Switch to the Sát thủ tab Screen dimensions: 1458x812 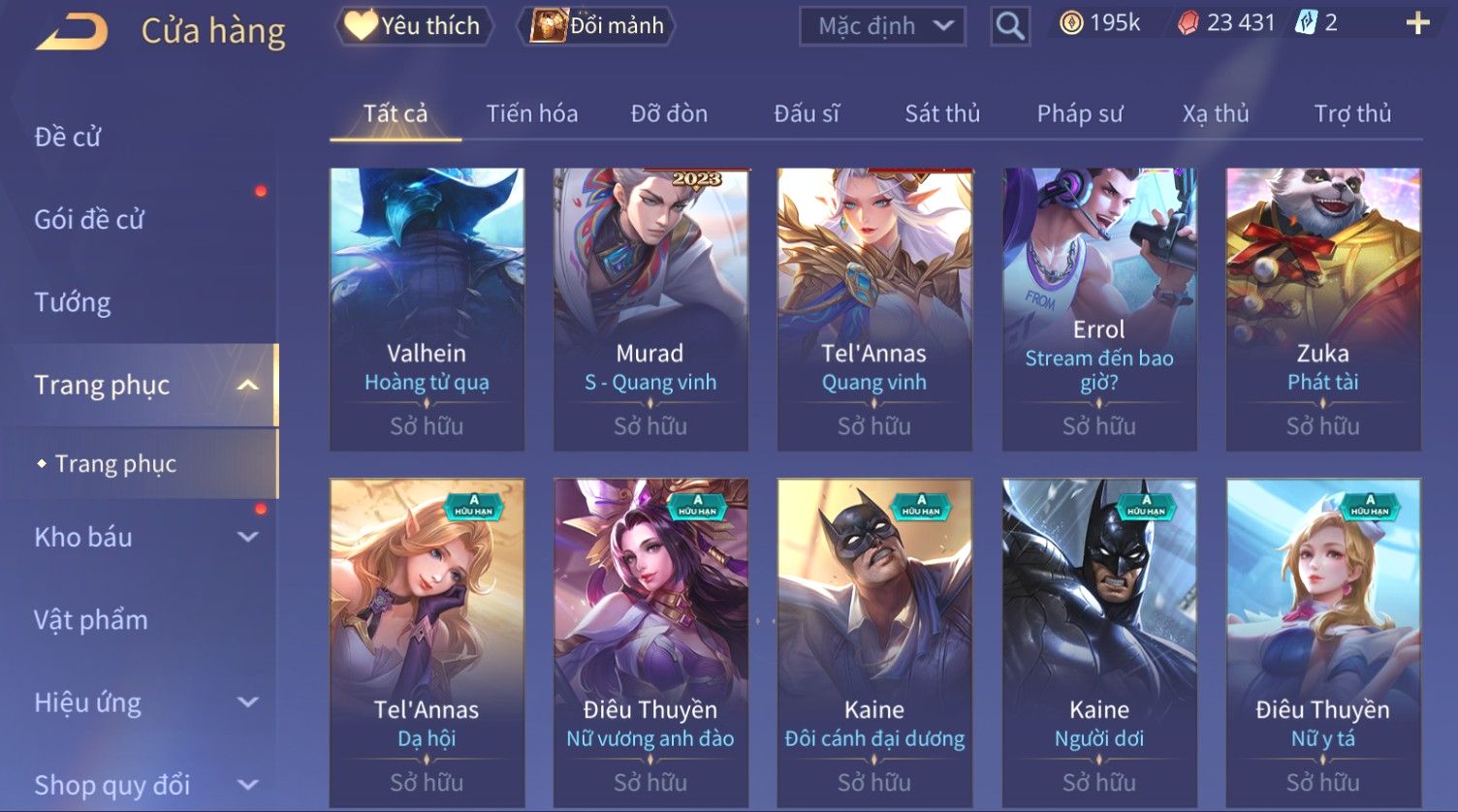click(942, 113)
